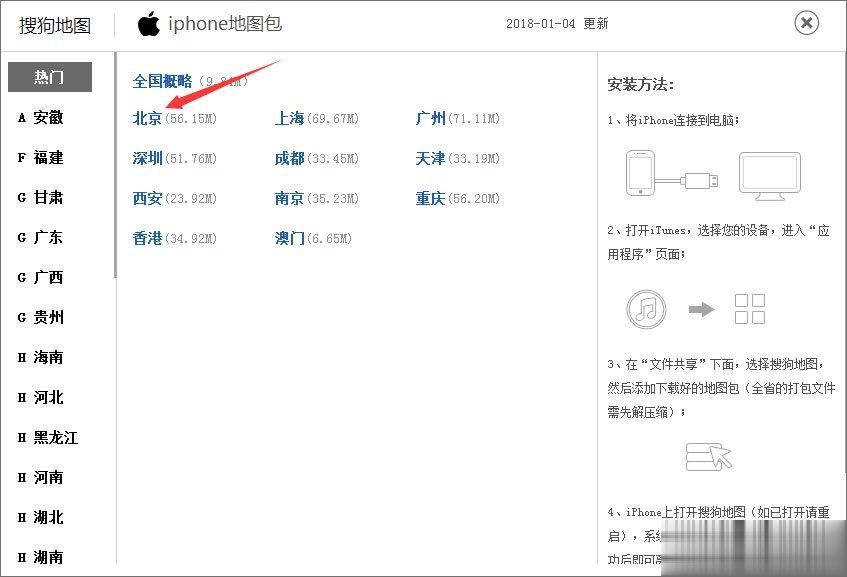Click the (69.67M) size next to 上海
Image resolution: width=847 pixels, height=577 pixels.
coord(333,118)
